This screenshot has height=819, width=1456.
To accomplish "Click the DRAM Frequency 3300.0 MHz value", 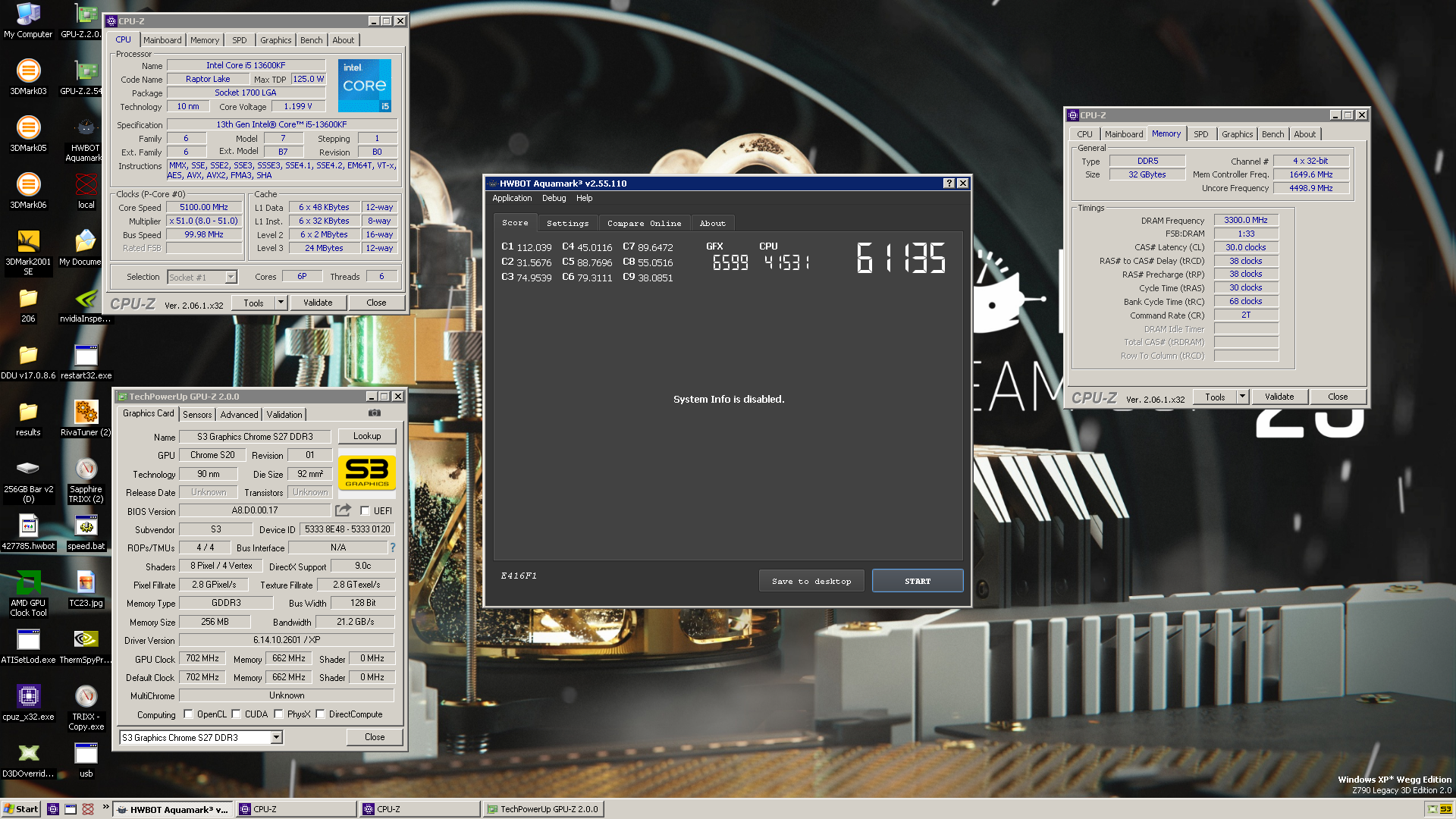I will (1246, 221).
